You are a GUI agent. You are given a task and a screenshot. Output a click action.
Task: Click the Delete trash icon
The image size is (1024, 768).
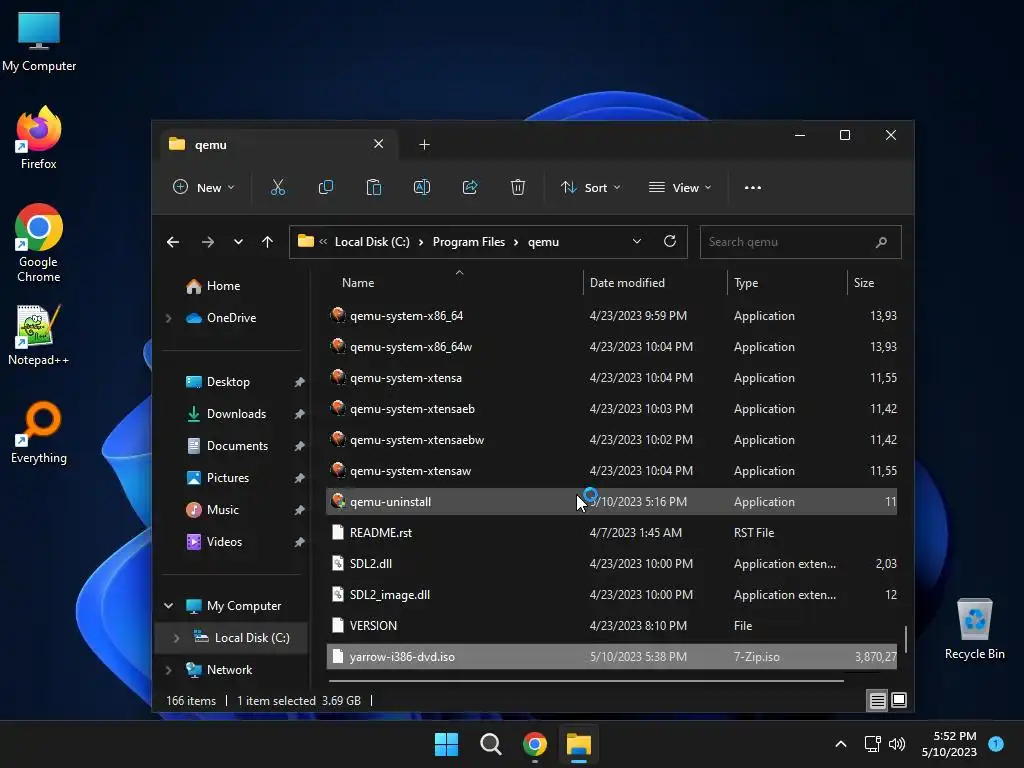[518, 187]
